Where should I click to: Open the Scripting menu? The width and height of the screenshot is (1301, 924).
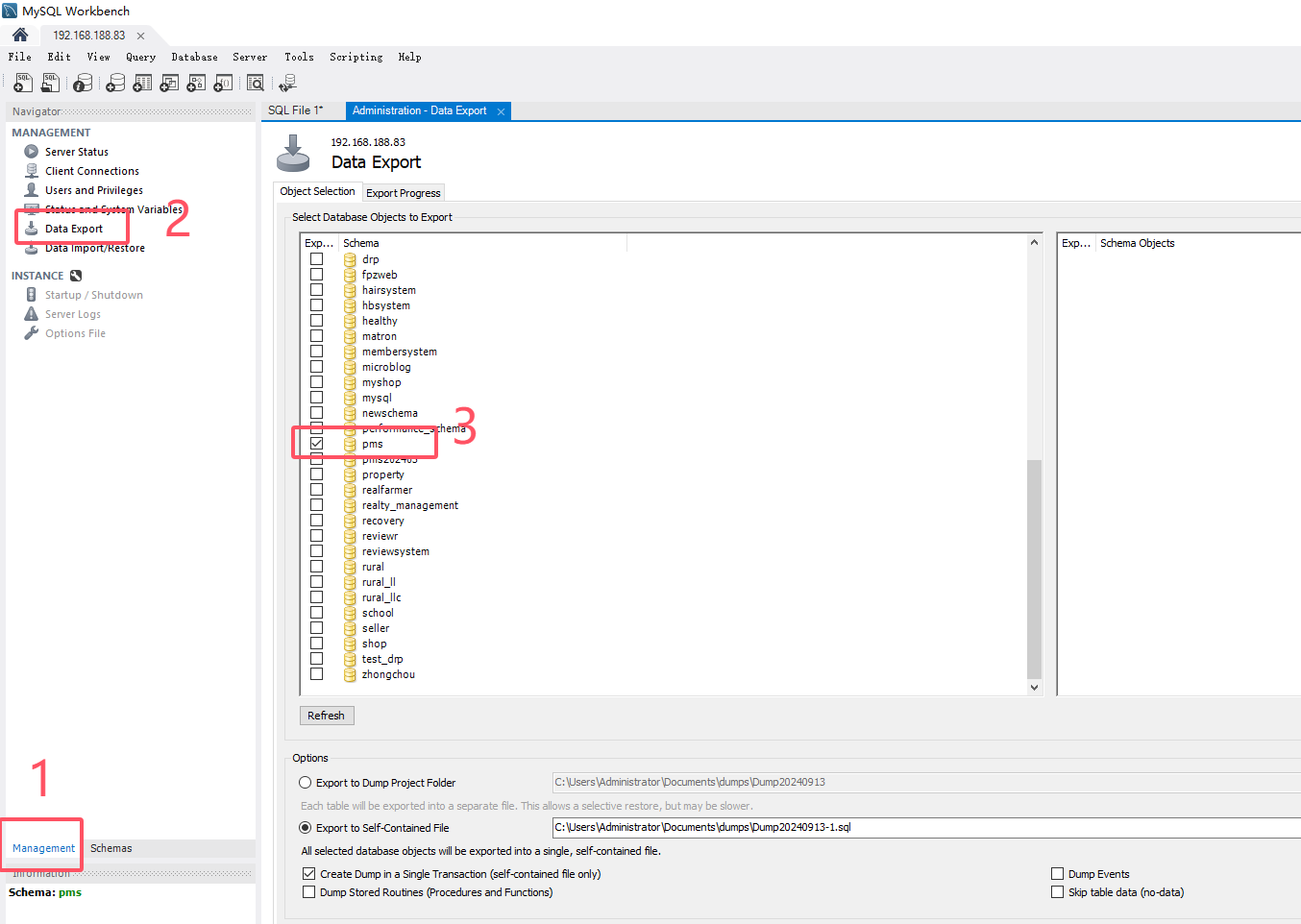tap(356, 57)
